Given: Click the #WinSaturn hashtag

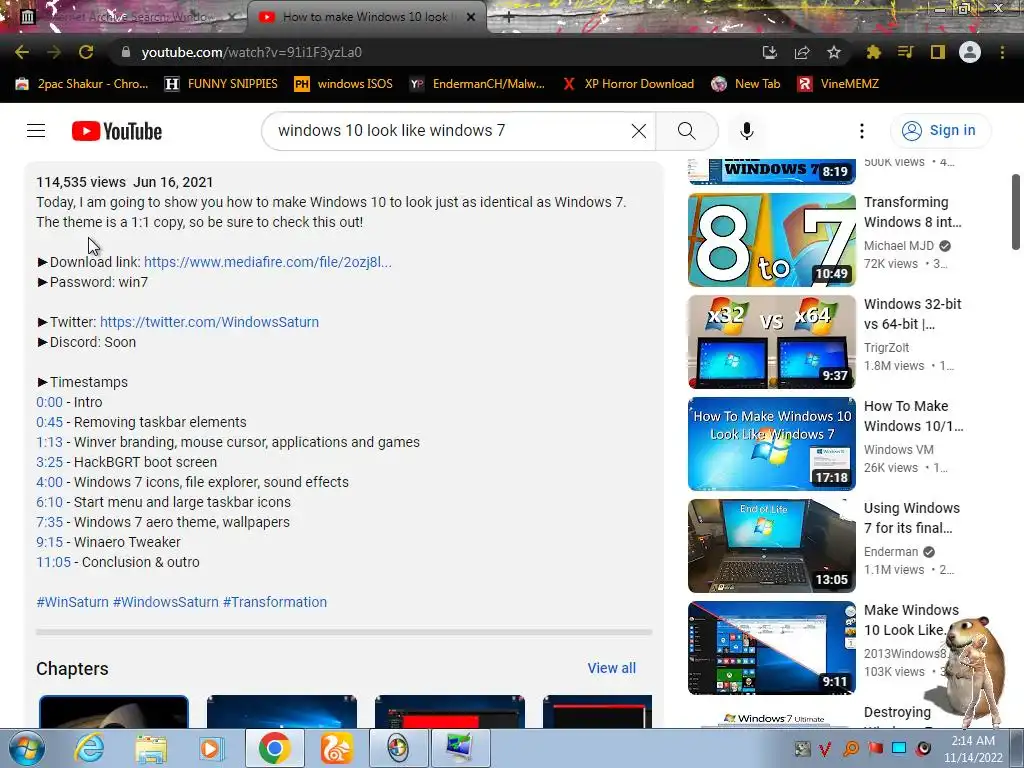Looking at the screenshot, I should click(x=72, y=602).
